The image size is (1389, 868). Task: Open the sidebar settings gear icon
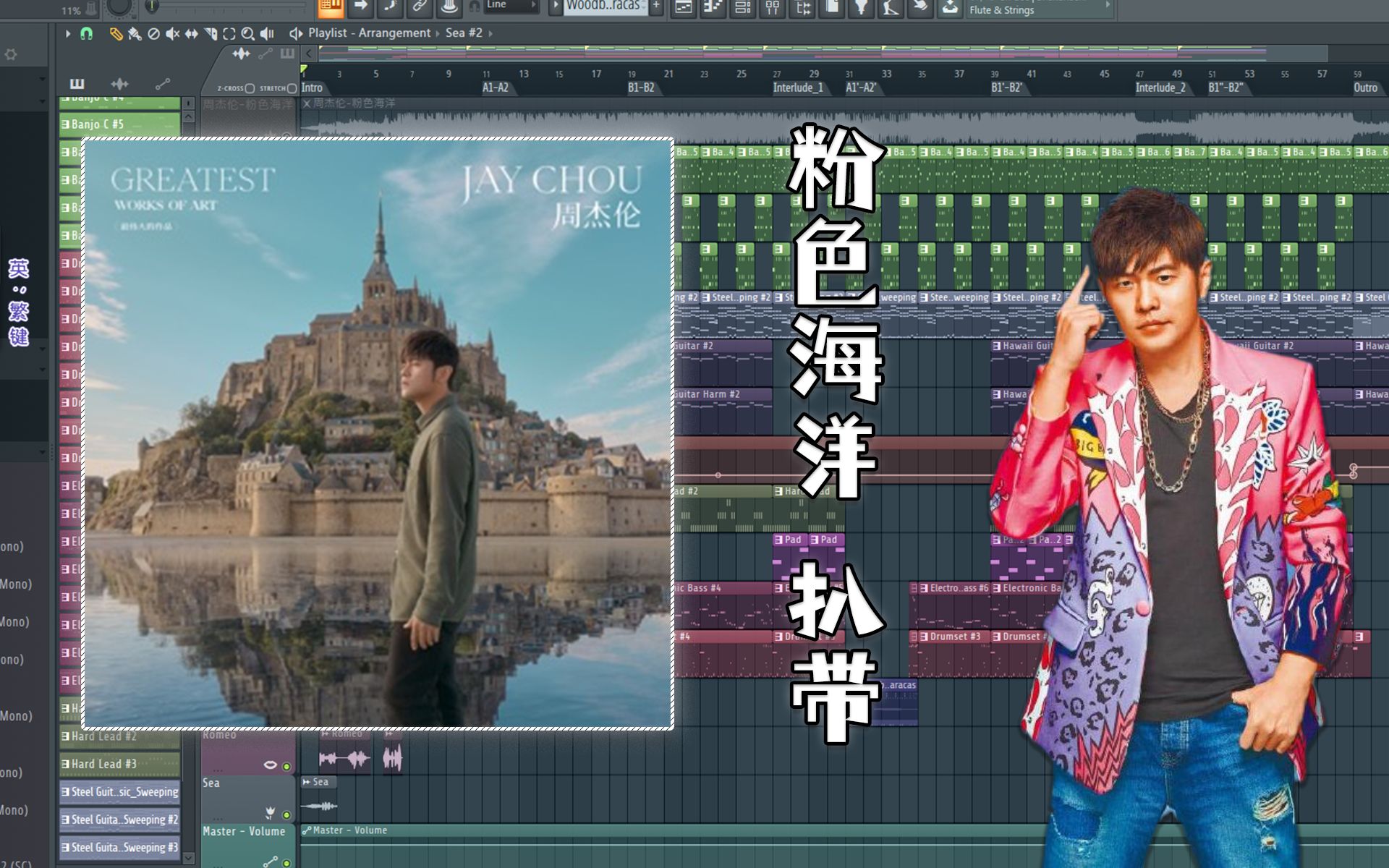click(x=11, y=54)
